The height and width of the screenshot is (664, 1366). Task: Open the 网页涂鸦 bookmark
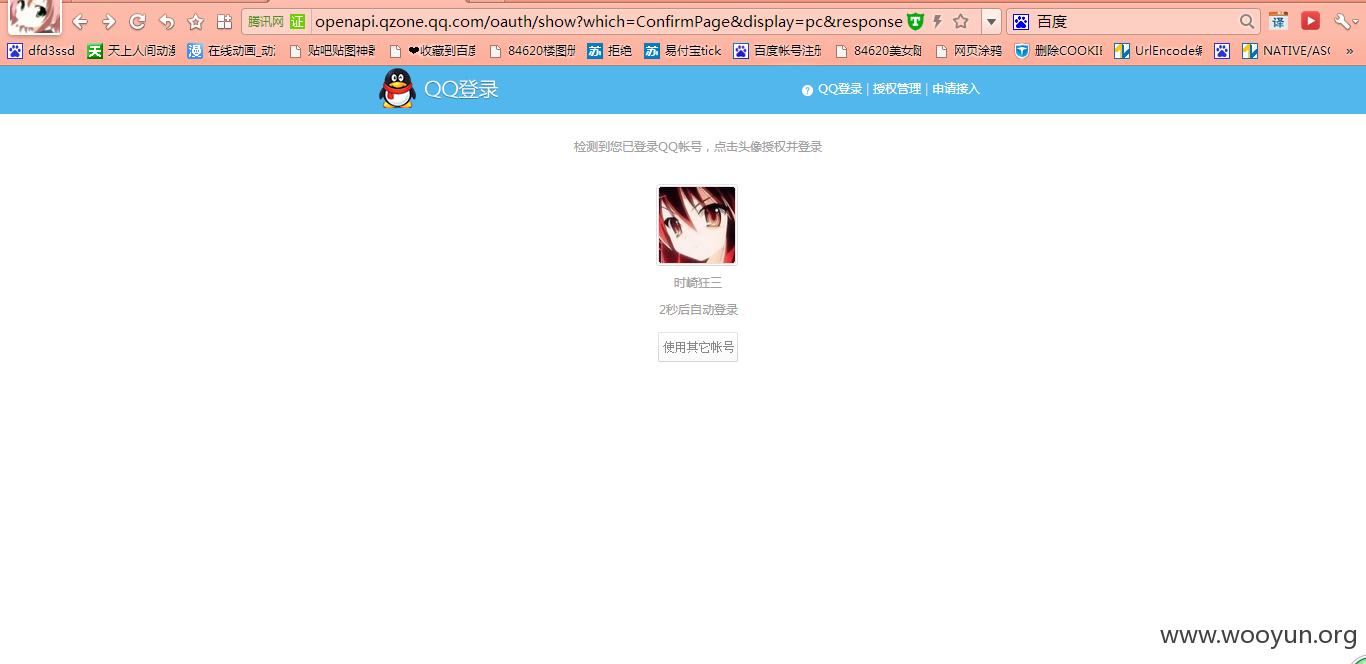tap(968, 51)
